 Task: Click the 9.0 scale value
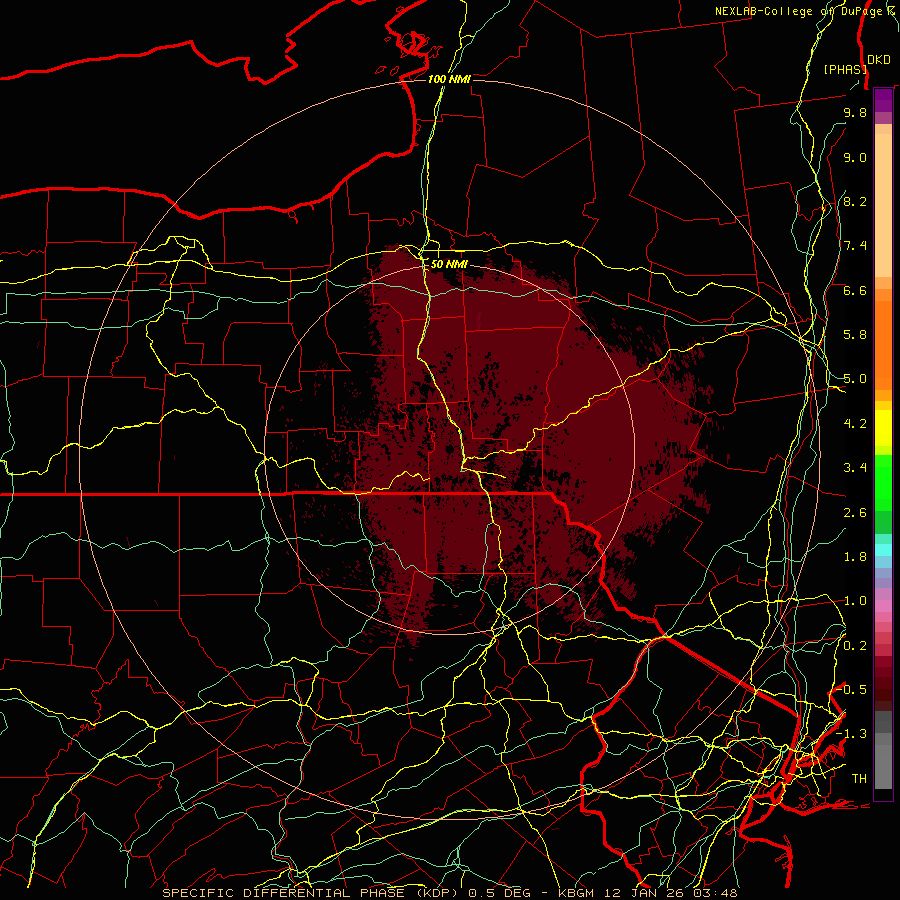855,157
